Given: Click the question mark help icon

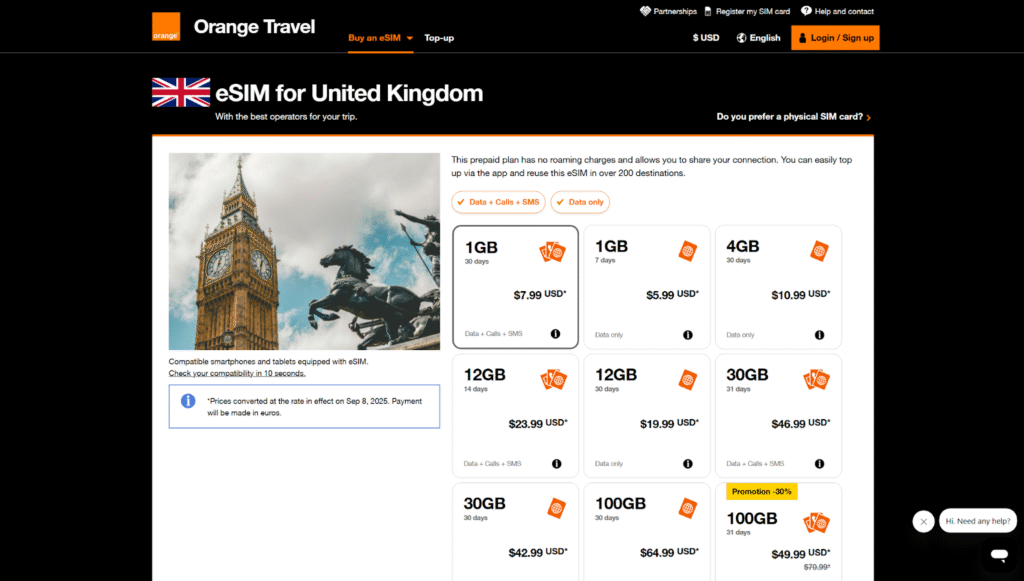Looking at the screenshot, I should (807, 11).
